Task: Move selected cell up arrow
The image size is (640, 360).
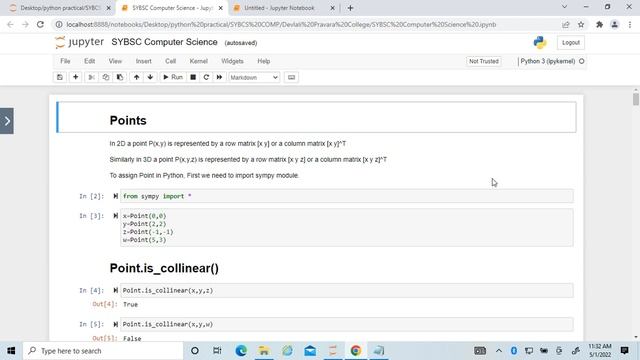Action: pos(136,77)
